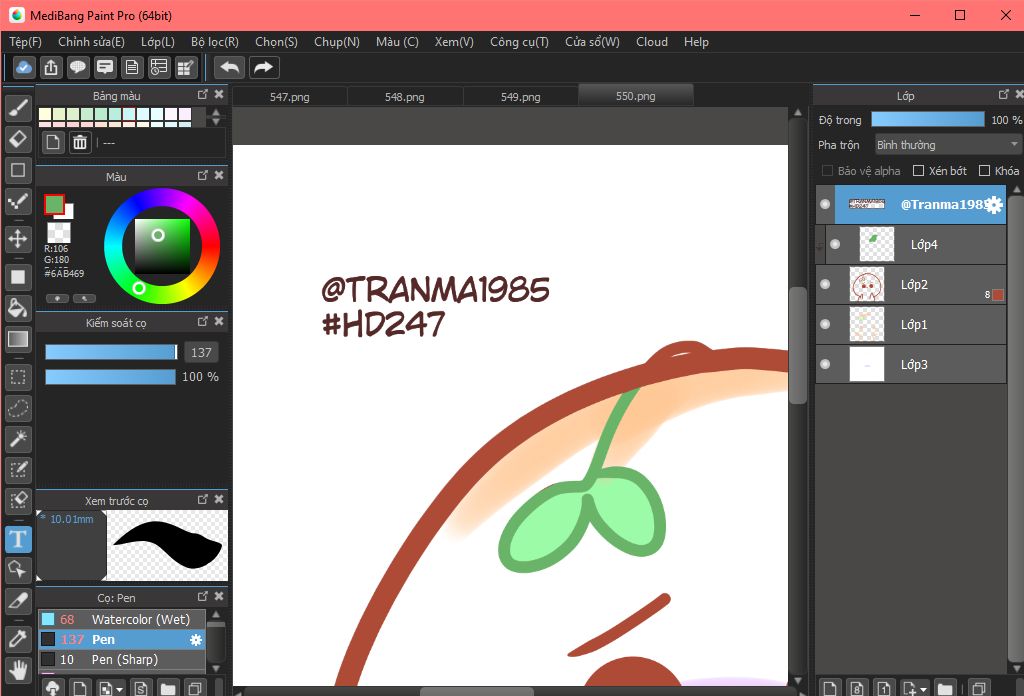
Task: Adjust the Độ trong layer opacity slider
Action: [x=927, y=119]
